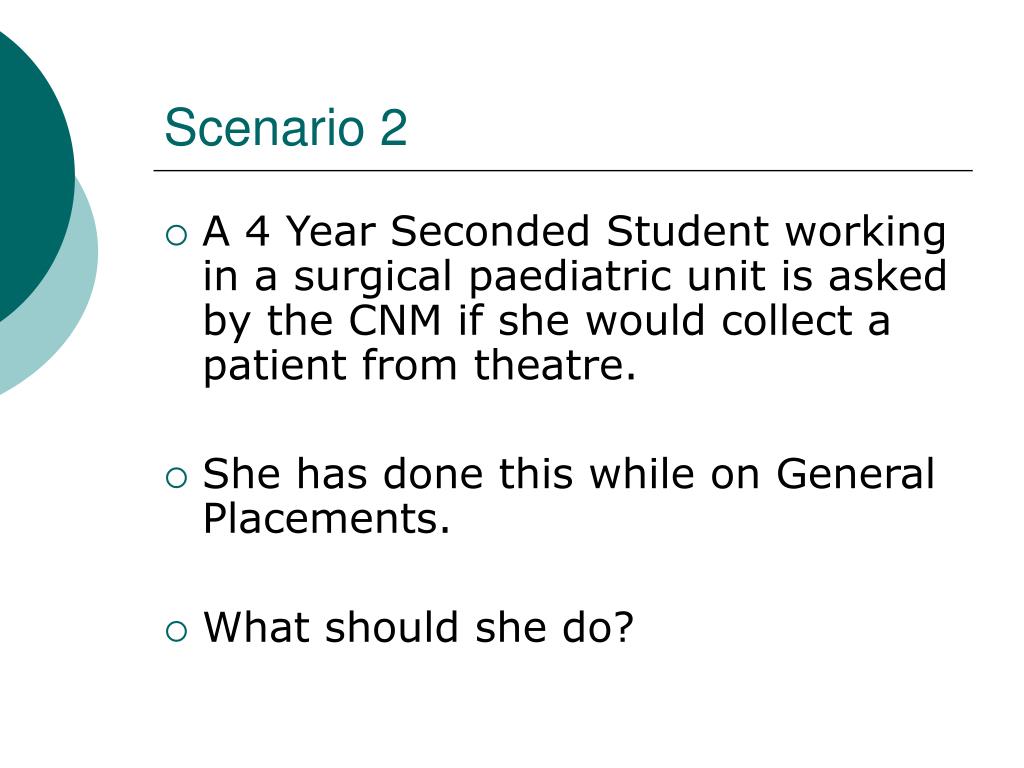Click the dark teal circle shape
This screenshot has height=768, width=1024.
click(33, 176)
